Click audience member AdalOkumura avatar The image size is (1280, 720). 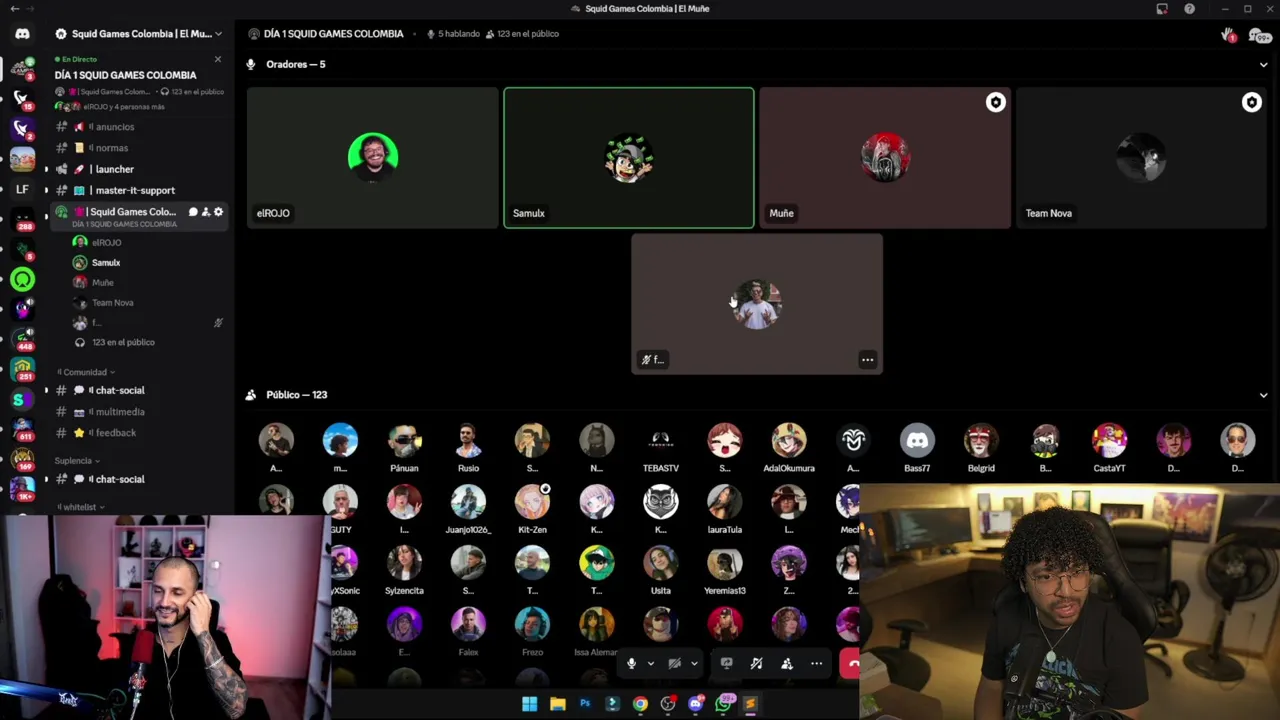click(x=789, y=441)
